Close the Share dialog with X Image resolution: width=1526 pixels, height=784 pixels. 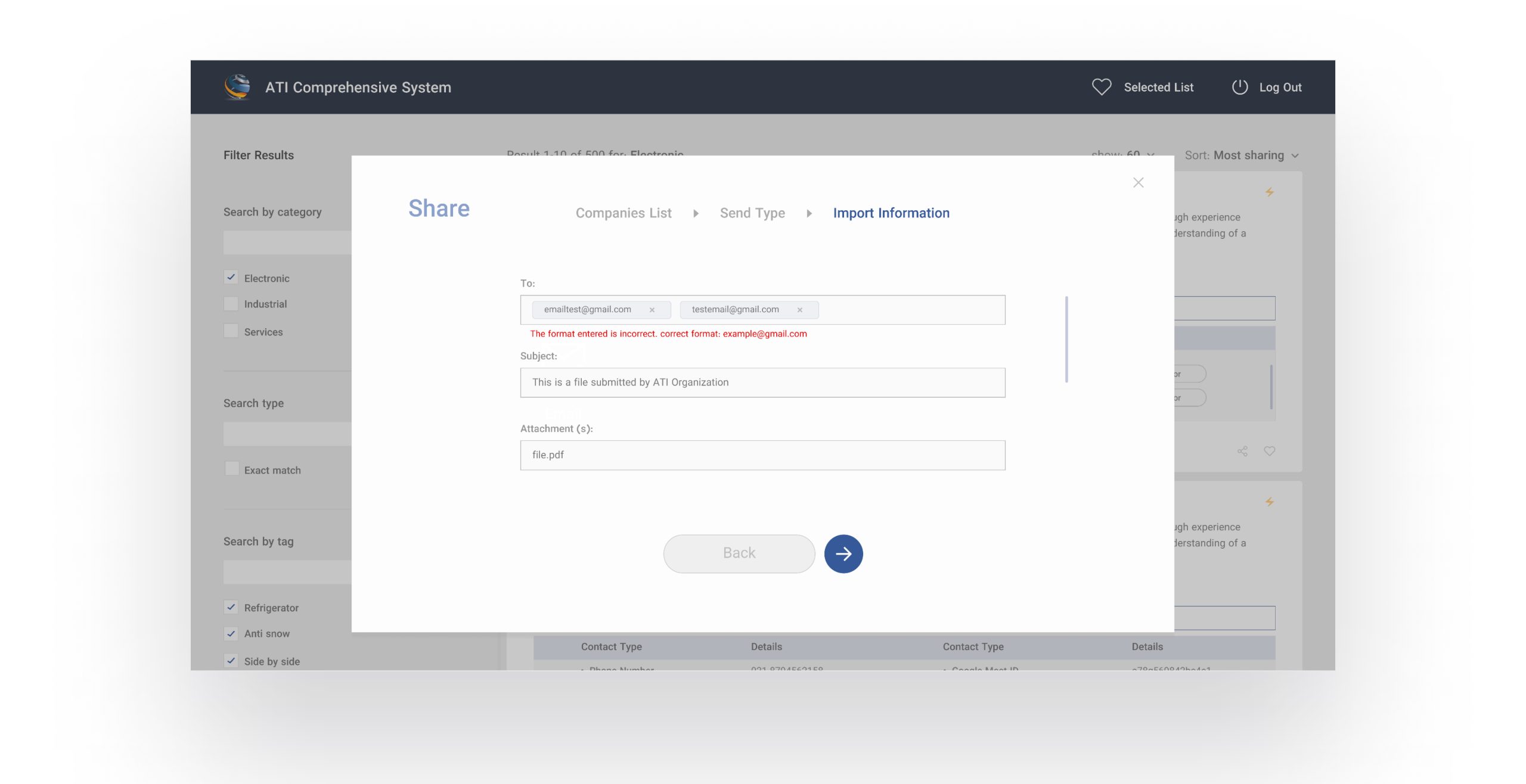[x=1138, y=182]
